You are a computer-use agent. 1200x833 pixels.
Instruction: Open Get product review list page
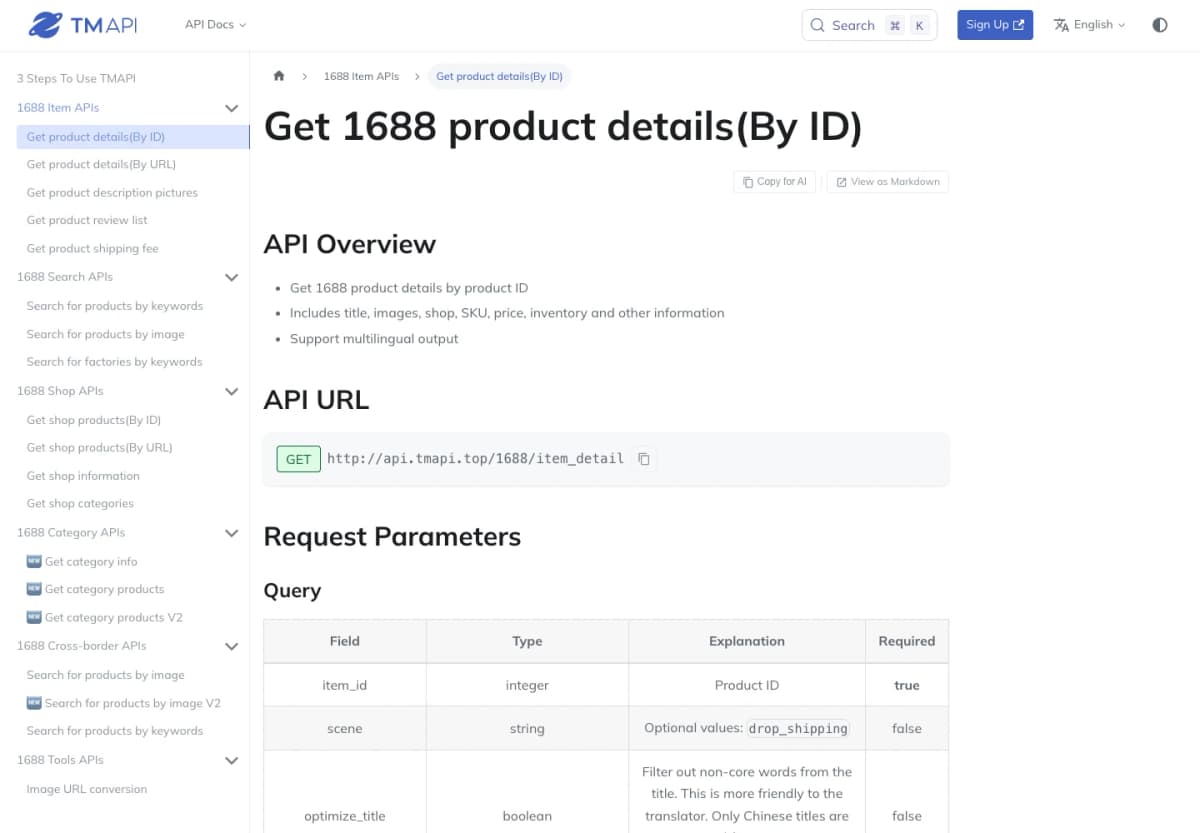tap(87, 220)
